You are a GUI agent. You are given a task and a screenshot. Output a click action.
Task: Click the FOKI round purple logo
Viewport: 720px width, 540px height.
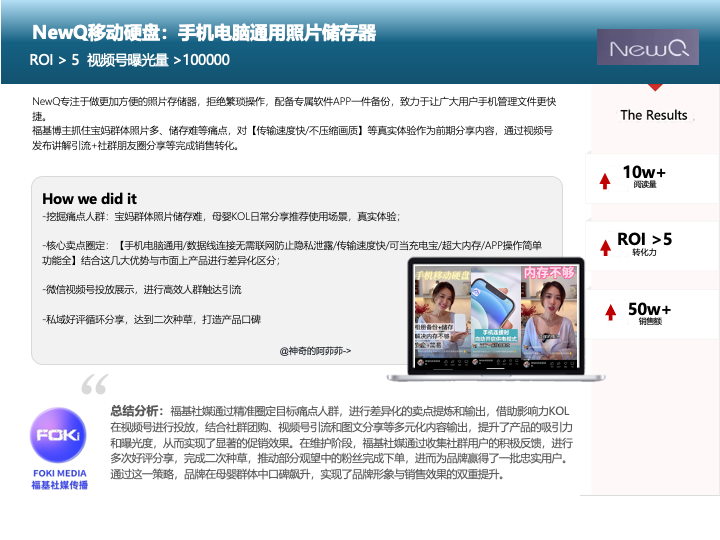coord(58,435)
